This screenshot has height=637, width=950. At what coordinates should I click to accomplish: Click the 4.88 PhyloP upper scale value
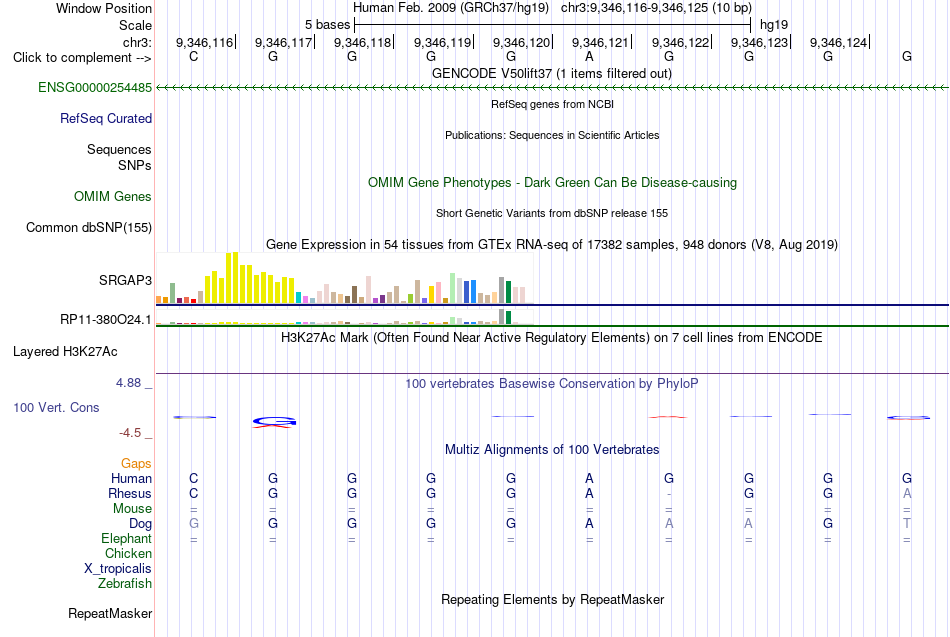click(128, 383)
